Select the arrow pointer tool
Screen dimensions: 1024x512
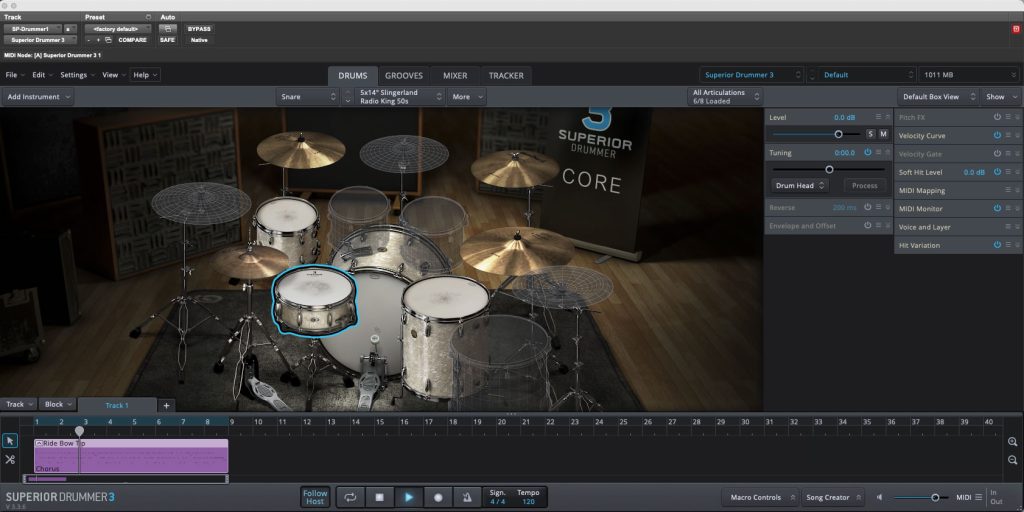10,441
